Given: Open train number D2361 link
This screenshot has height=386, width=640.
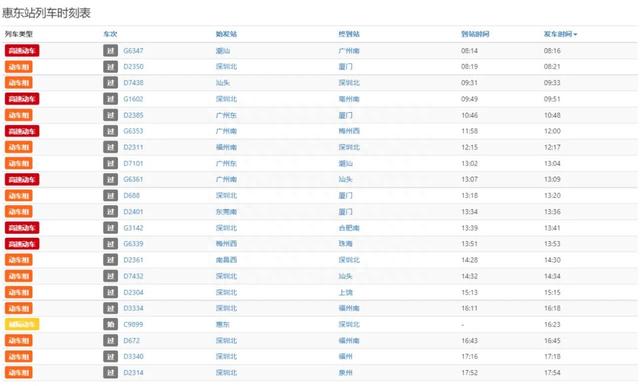Looking at the screenshot, I should point(133,260).
